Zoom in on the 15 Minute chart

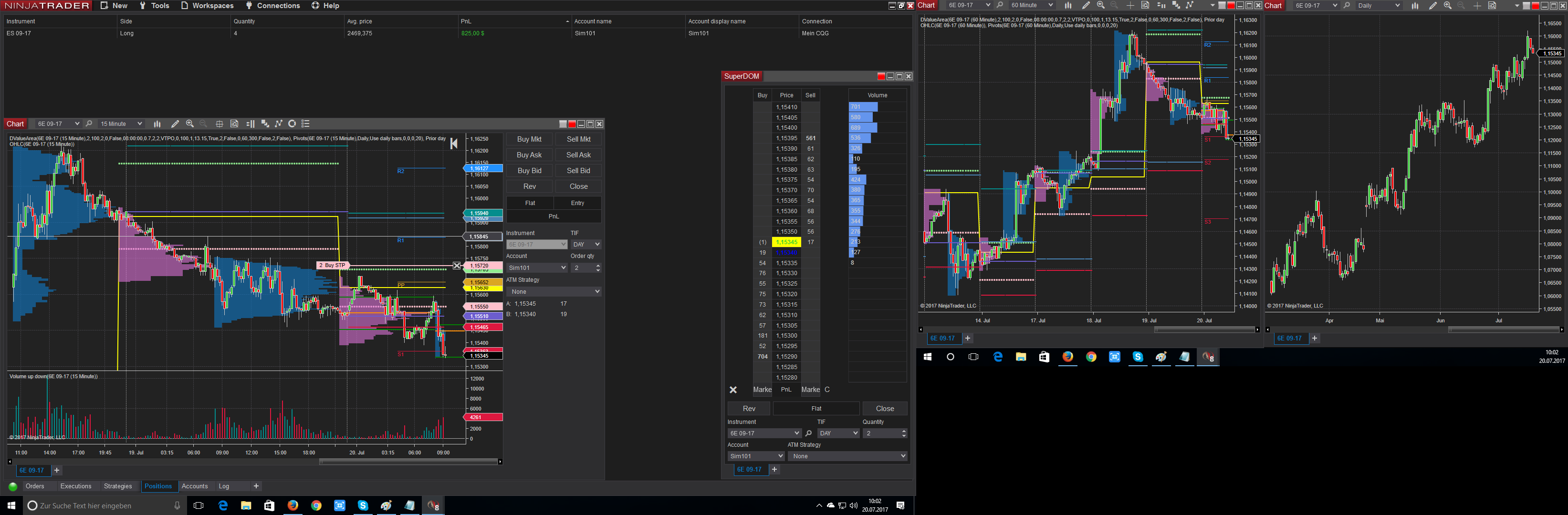[x=190, y=124]
